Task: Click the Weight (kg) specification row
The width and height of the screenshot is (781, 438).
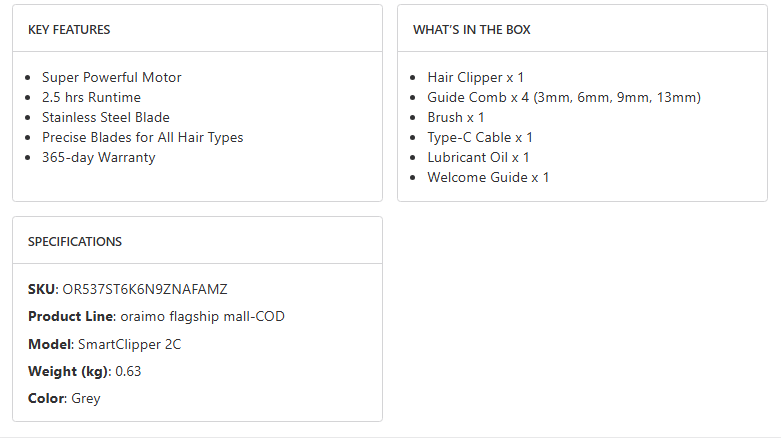Action: (85, 371)
